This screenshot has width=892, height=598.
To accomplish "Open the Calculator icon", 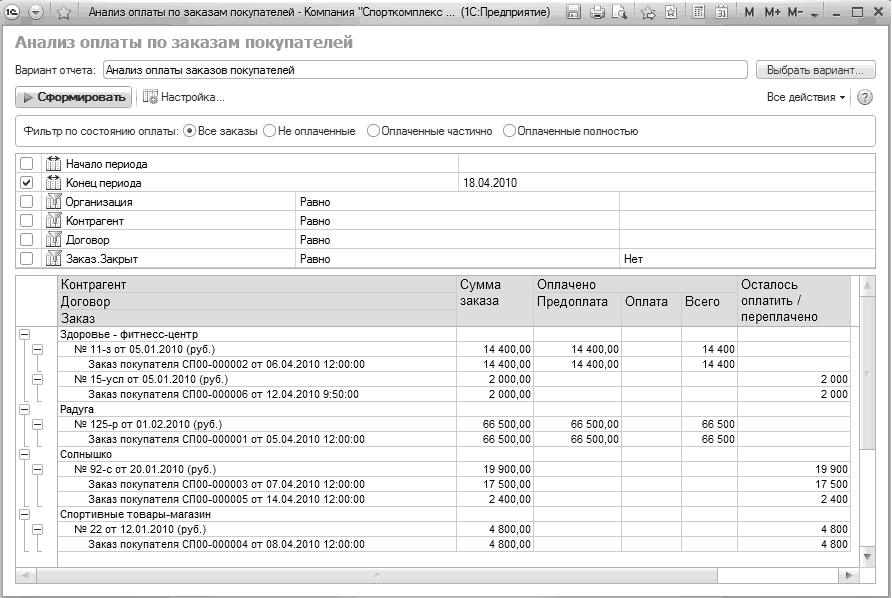I will click(x=698, y=12).
